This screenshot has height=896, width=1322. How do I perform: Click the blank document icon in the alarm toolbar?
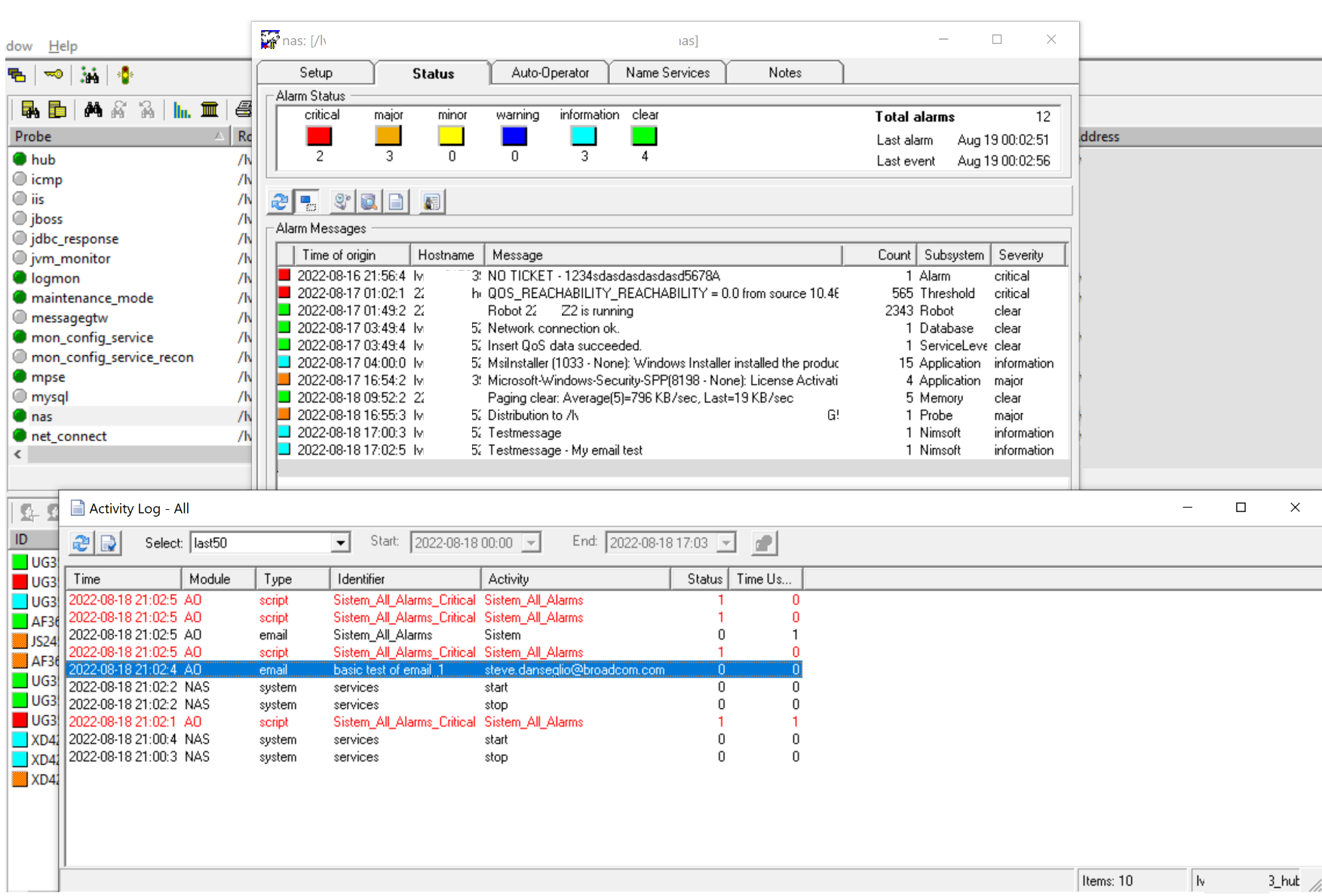(x=396, y=202)
